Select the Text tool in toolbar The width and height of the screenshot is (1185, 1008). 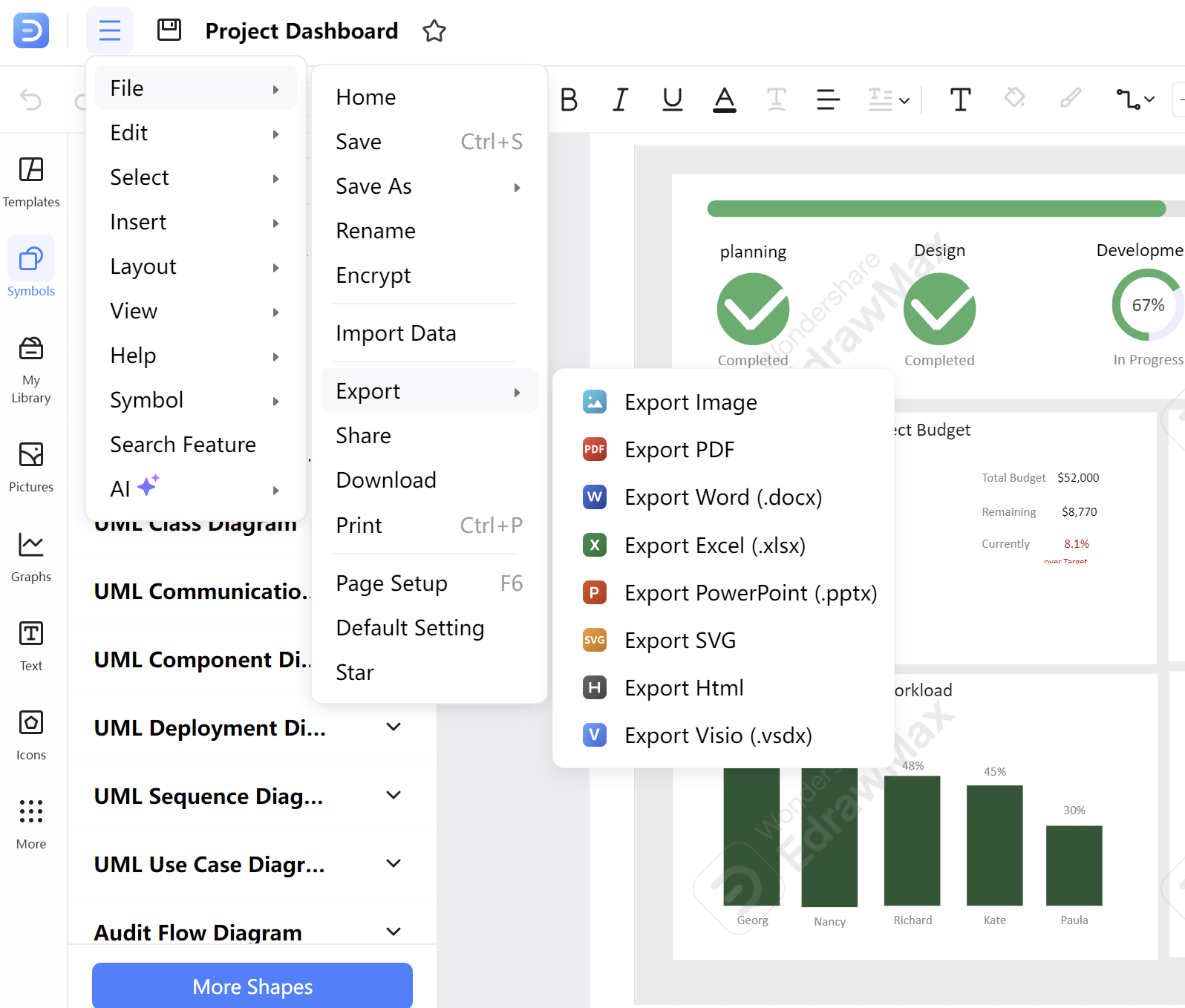(961, 99)
